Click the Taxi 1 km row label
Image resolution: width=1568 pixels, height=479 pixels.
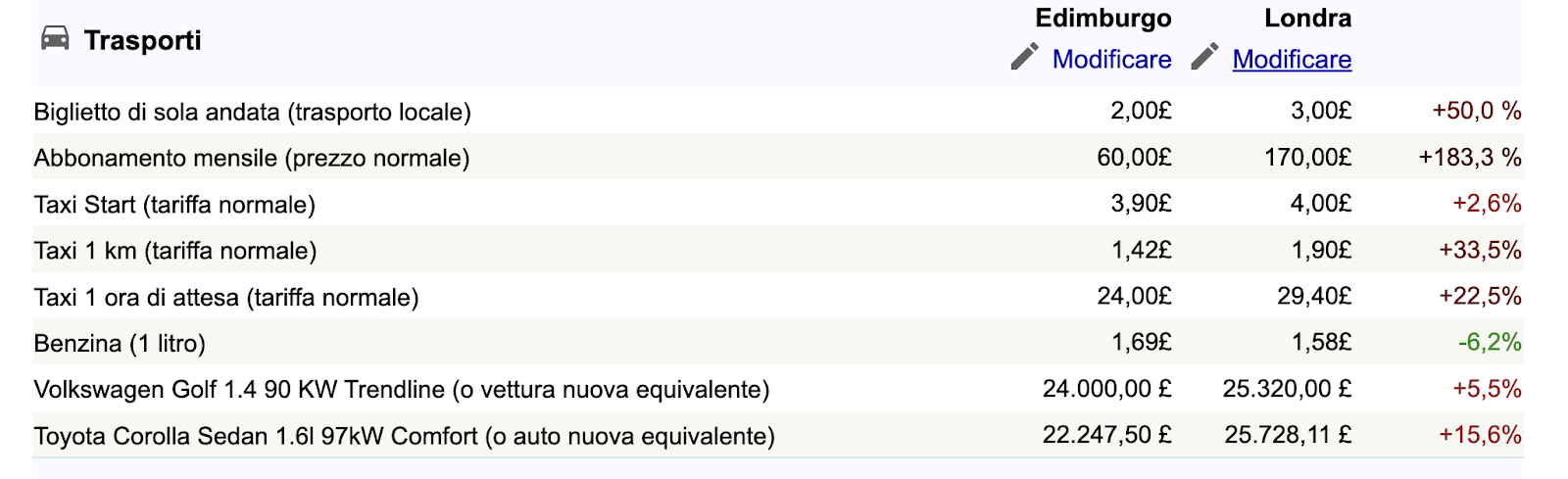tap(175, 251)
